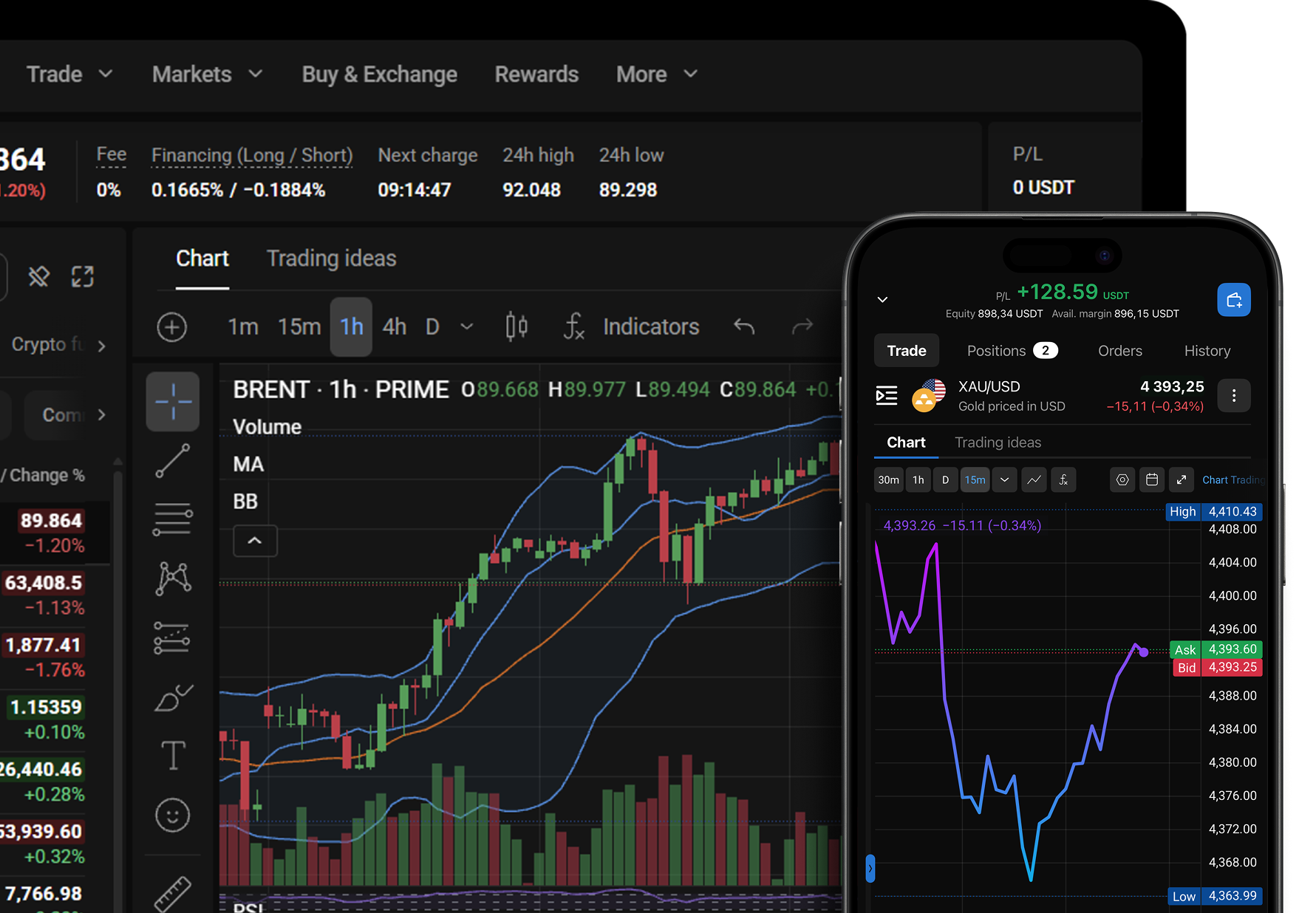Select 1h timeframe on phone chart
Viewport: 1316px width, 913px height.
[x=918, y=480]
